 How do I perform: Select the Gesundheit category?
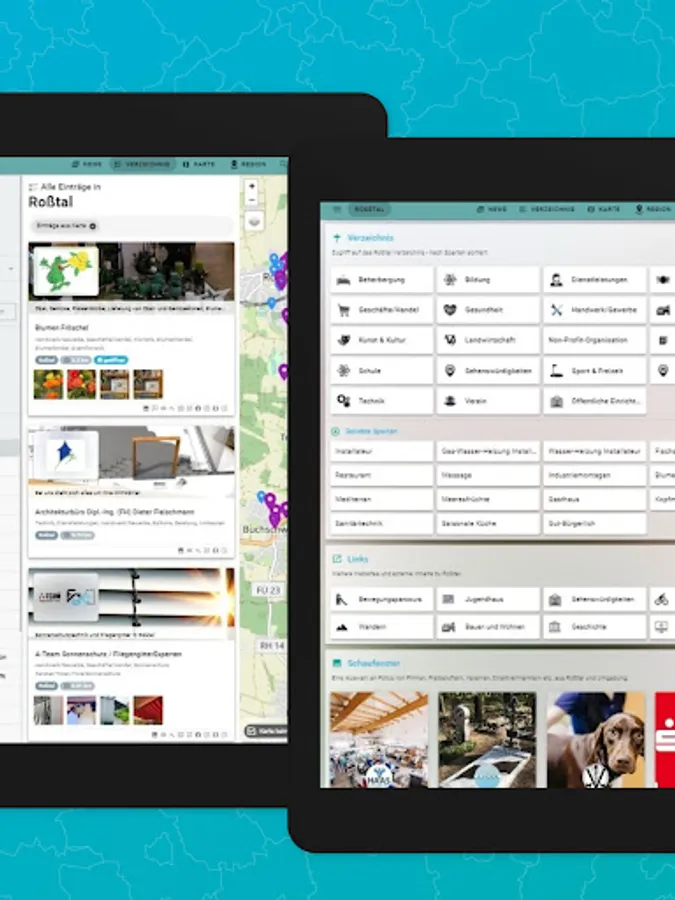[x=488, y=310]
